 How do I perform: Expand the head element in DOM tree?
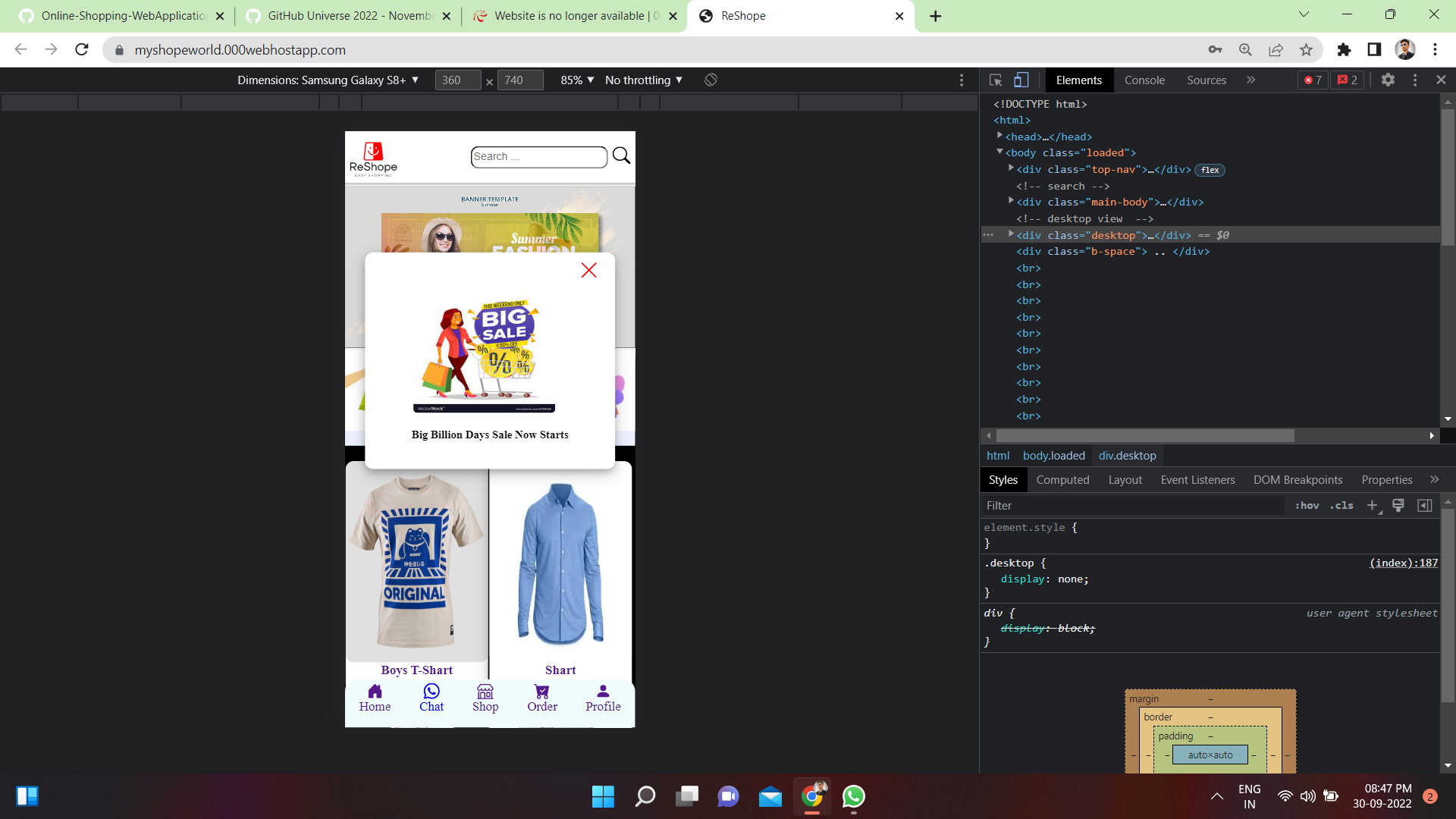click(1000, 136)
